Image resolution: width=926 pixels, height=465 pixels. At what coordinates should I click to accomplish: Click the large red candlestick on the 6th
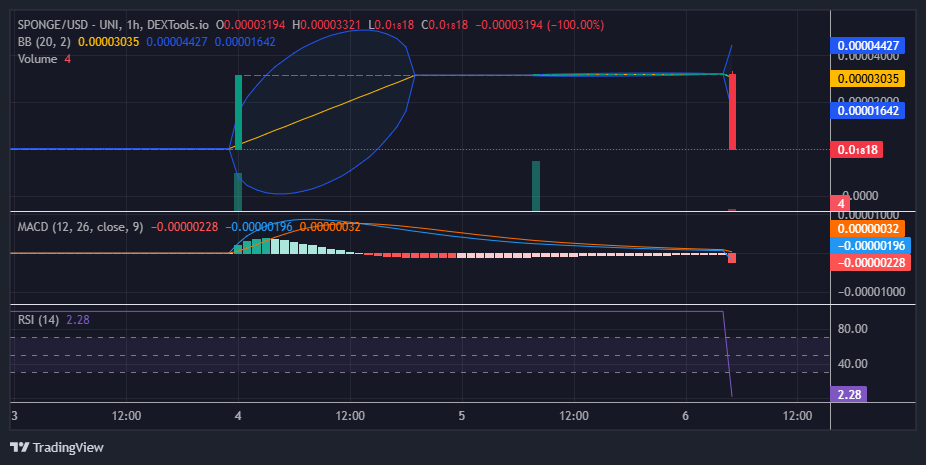732,112
